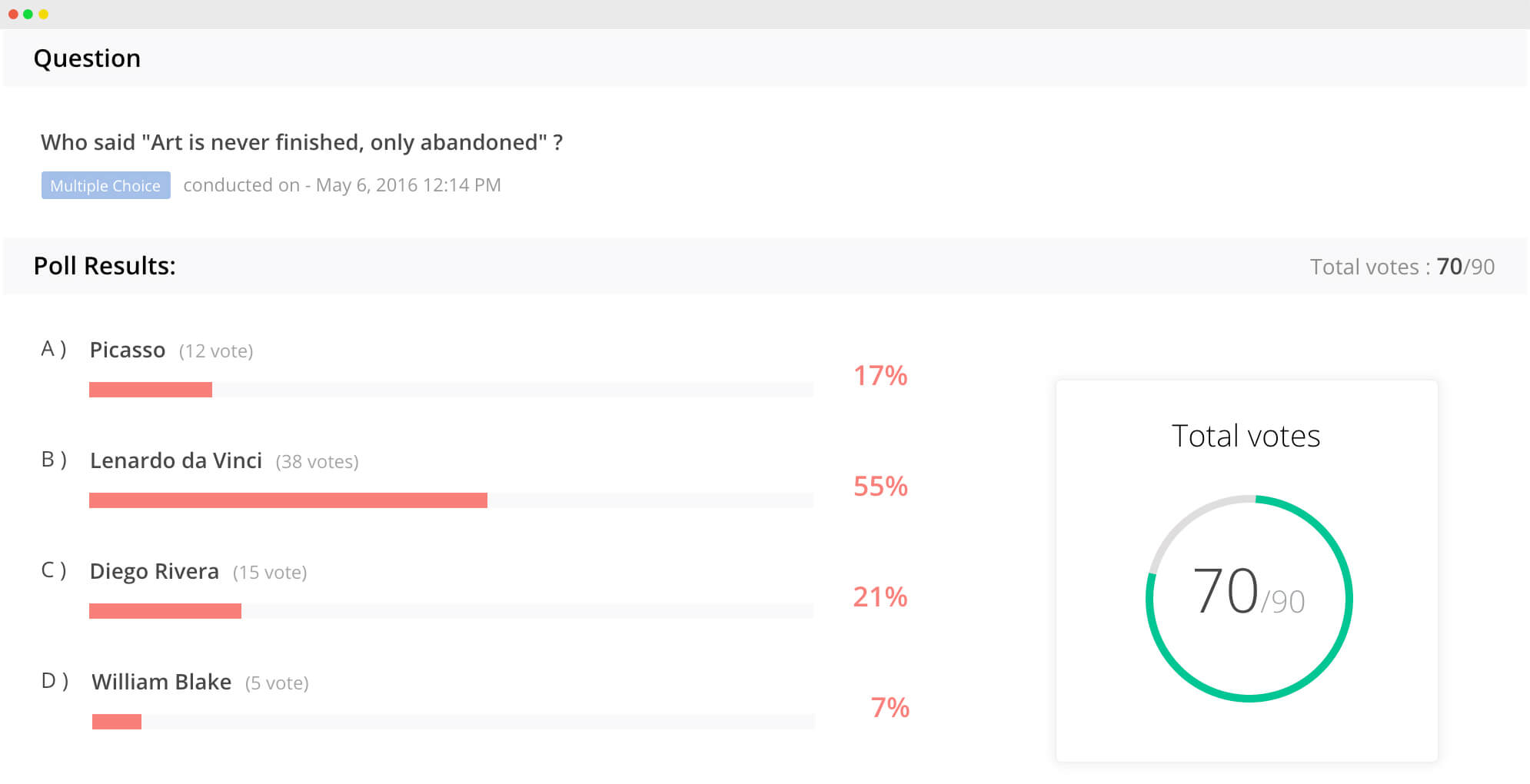Click the green window dot
Viewport: 1530px width, 784px height.
click(x=28, y=14)
